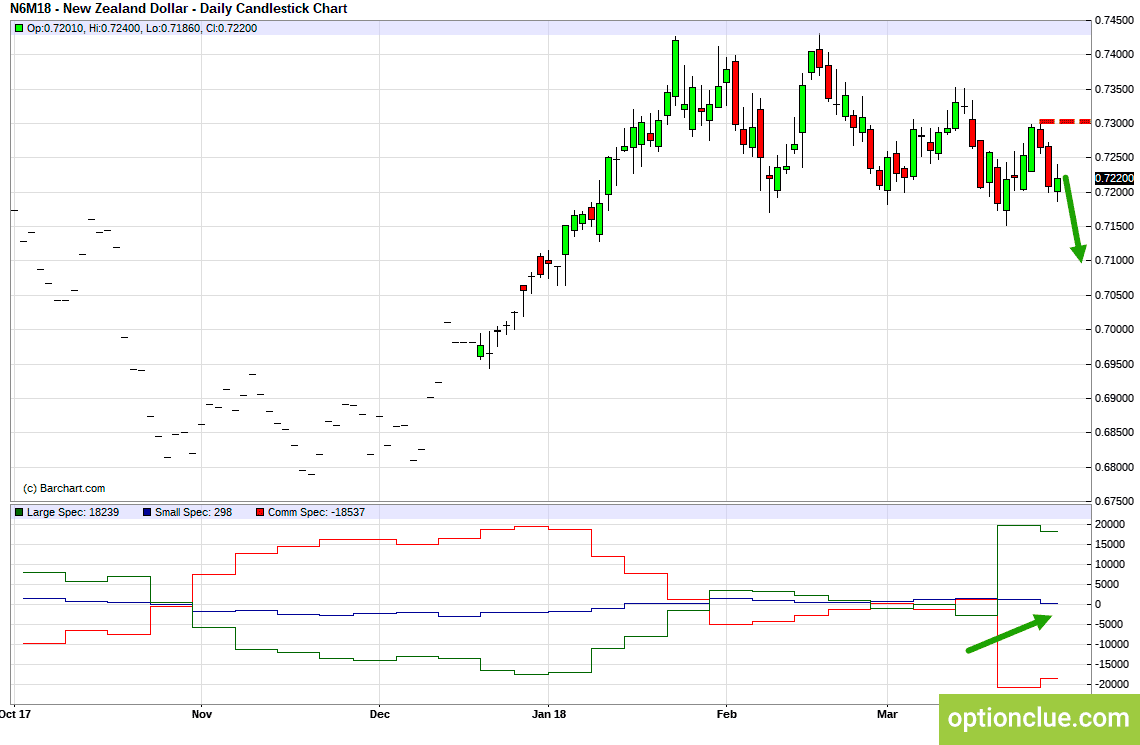Click the Small Spec: 298 label
Image resolution: width=1140 pixels, height=745 pixels.
[193, 512]
